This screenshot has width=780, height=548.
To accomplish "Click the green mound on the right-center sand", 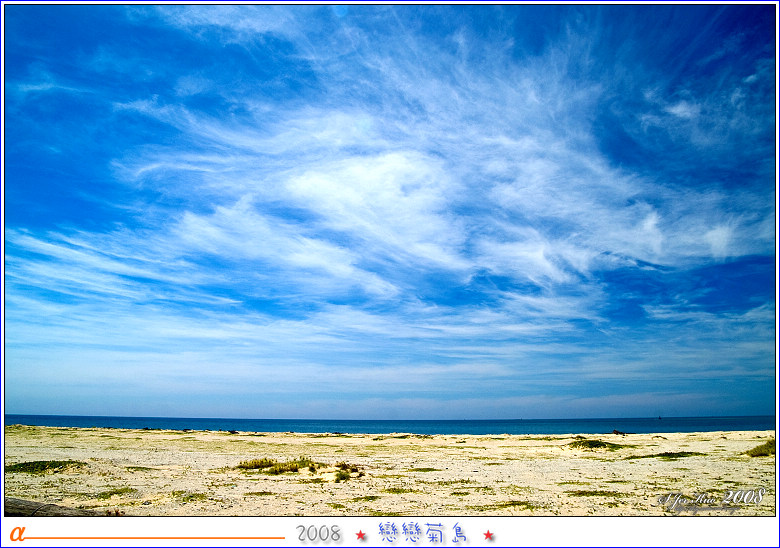I will [592, 444].
